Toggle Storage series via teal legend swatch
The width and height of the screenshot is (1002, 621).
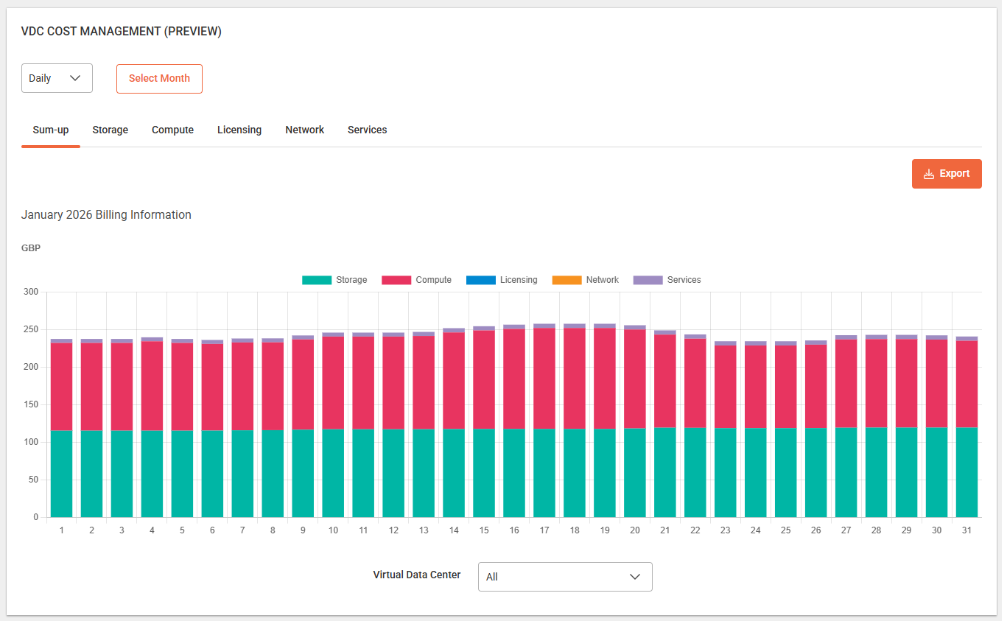click(x=316, y=280)
